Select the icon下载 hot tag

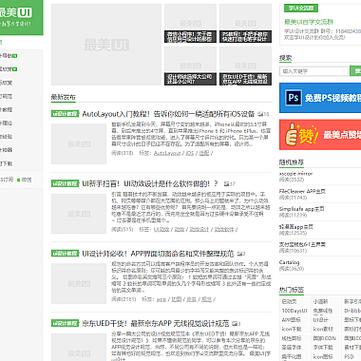tap(292, 329)
